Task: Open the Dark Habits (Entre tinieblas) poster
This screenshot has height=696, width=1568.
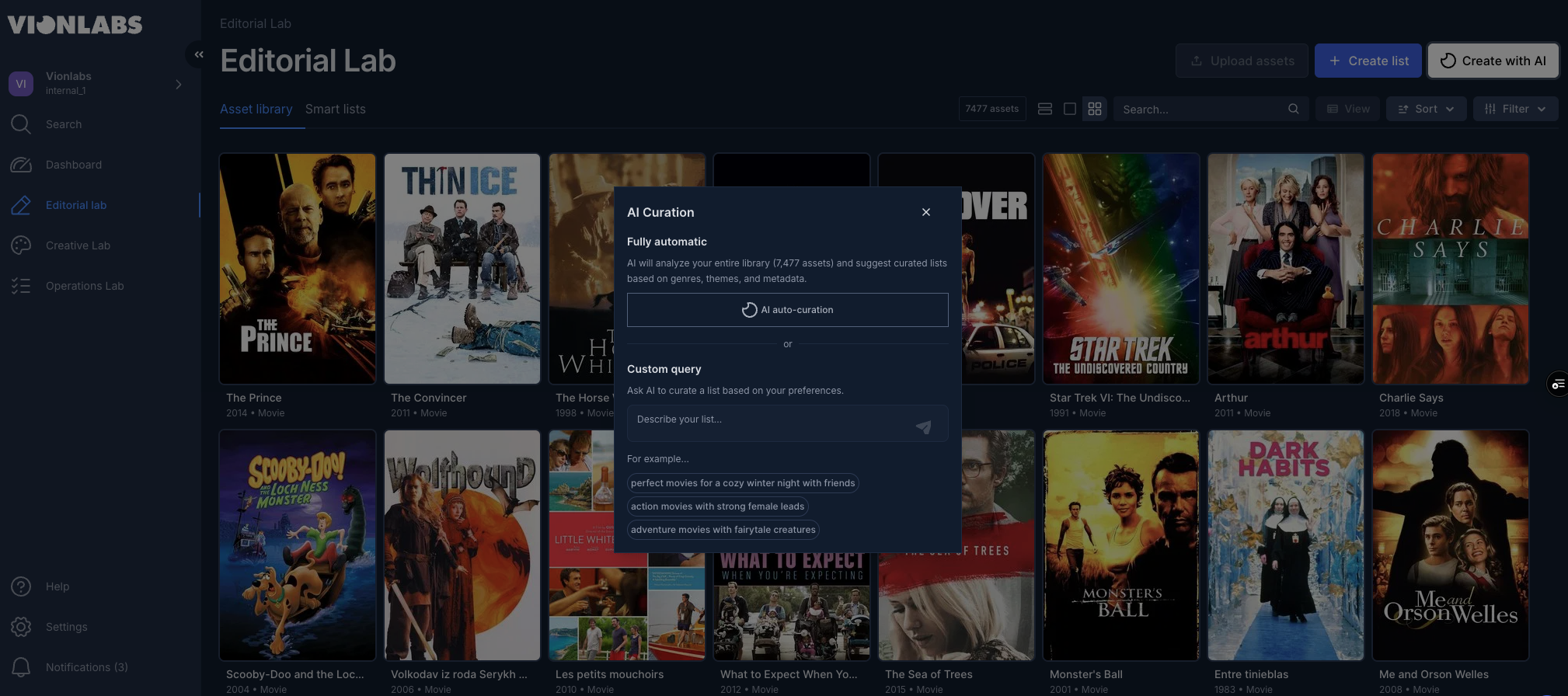Action: click(1286, 545)
